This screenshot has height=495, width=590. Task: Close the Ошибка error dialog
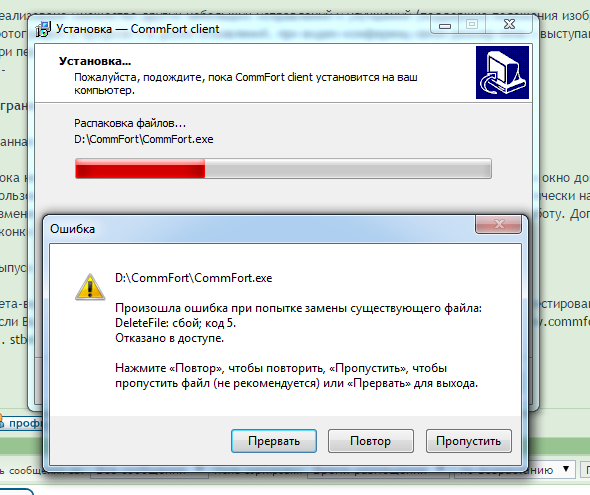(499, 224)
